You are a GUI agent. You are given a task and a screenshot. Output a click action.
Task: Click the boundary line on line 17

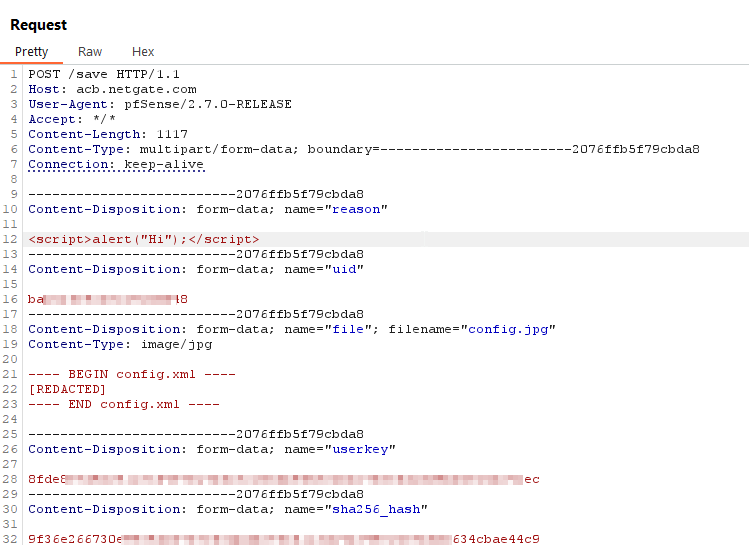[196, 314]
